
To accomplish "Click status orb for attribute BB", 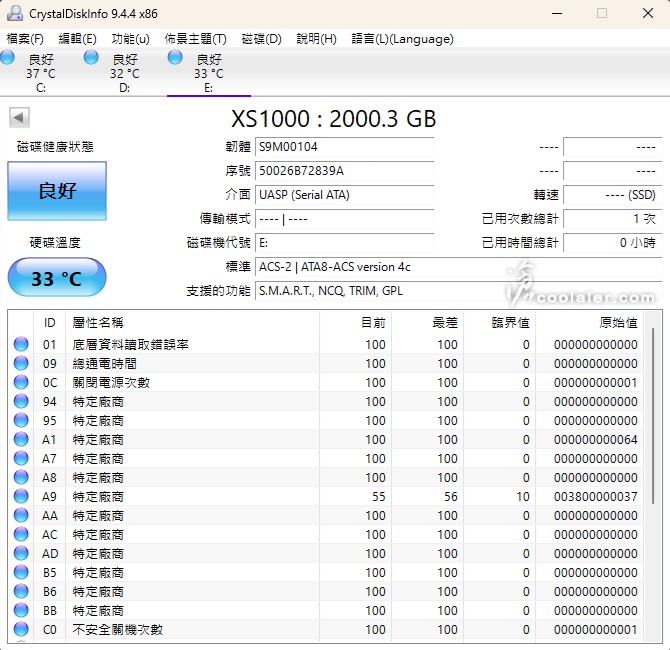I will [21, 610].
